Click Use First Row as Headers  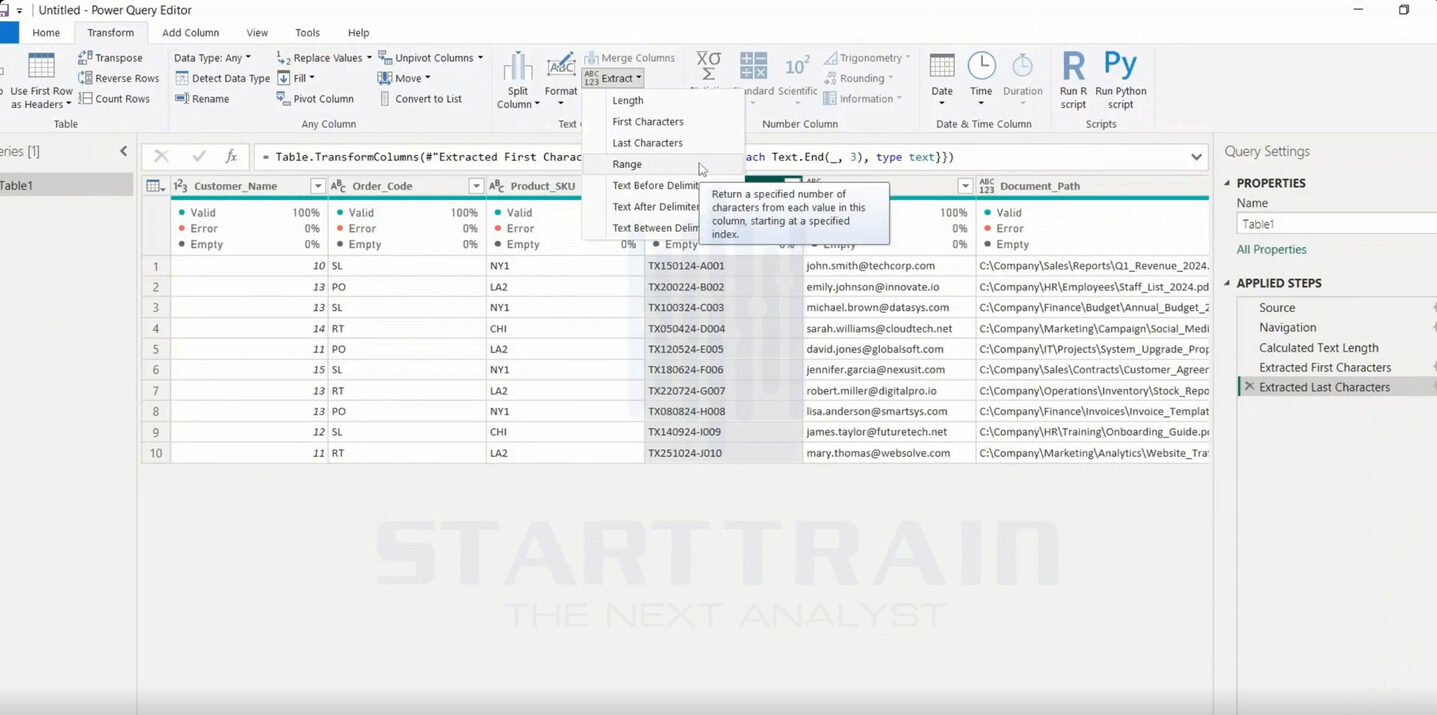[41, 80]
